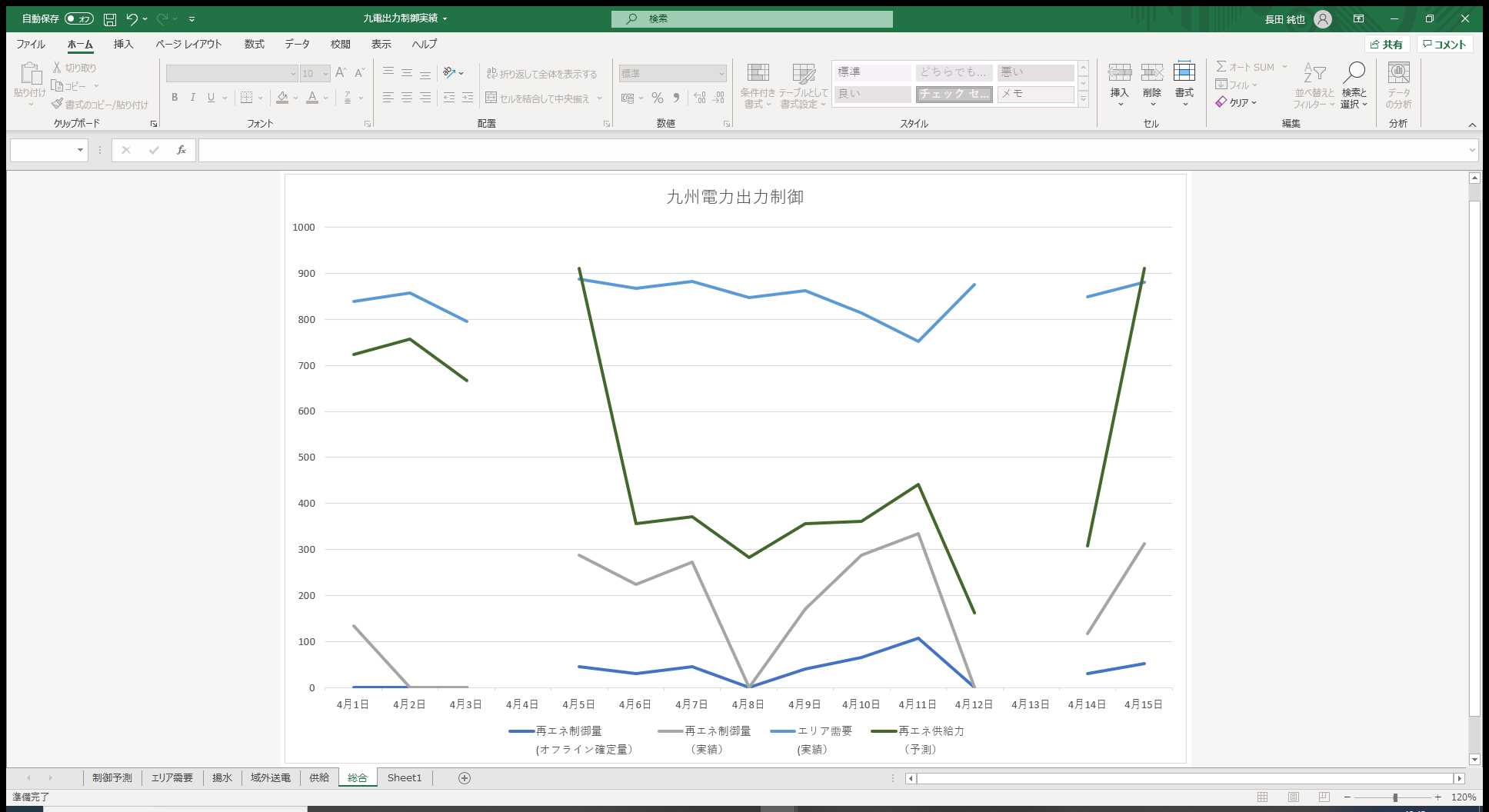Click the Format cells icon

(1184, 72)
